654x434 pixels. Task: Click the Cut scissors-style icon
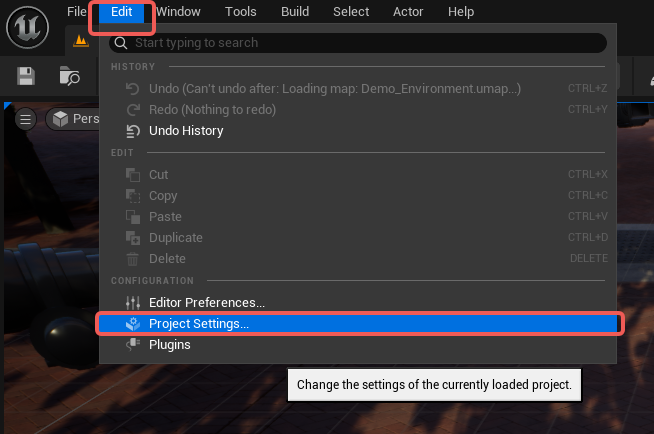coord(133,175)
